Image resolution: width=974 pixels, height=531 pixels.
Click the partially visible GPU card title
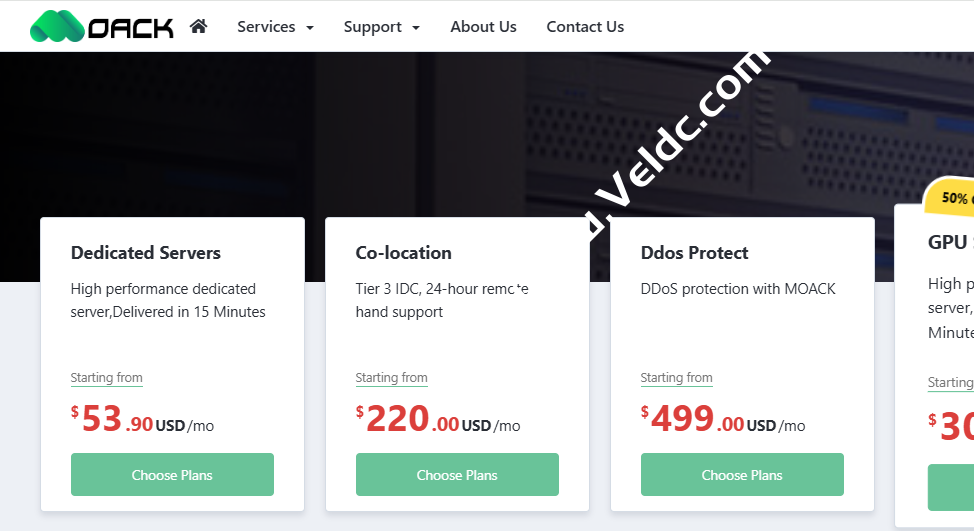coord(949,242)
